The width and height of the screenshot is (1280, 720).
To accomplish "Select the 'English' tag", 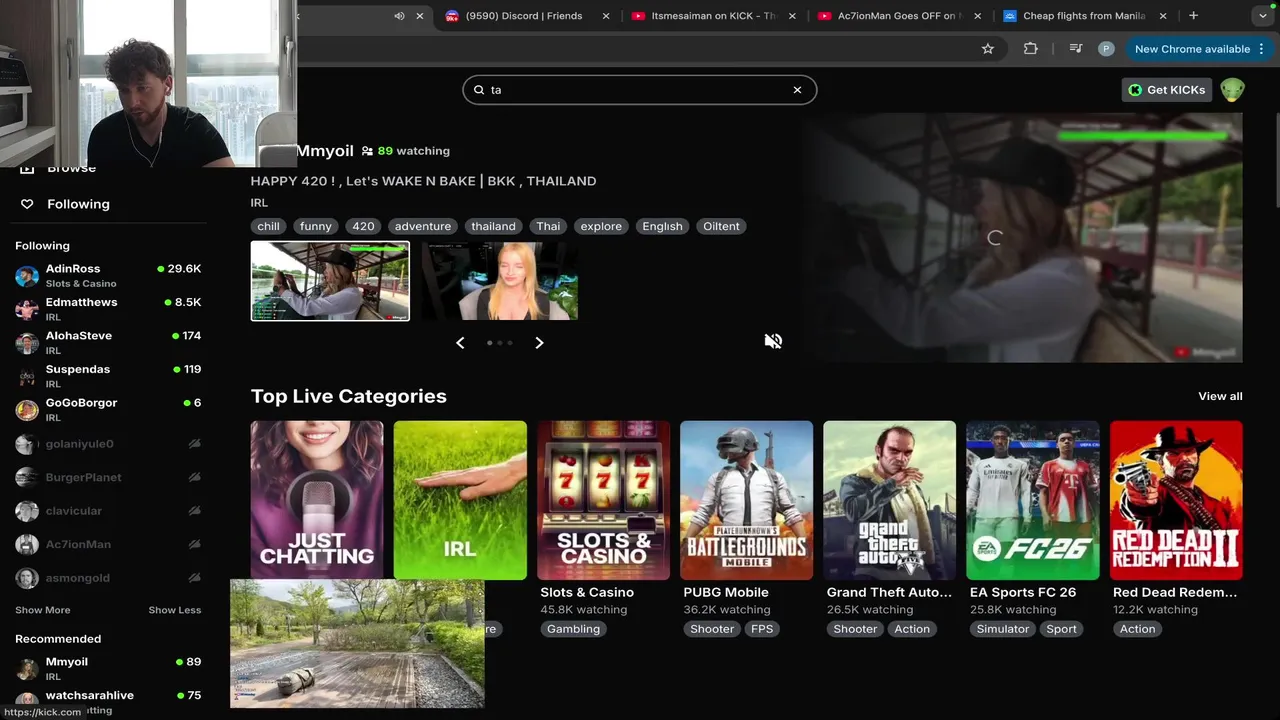I will (662, 226).
